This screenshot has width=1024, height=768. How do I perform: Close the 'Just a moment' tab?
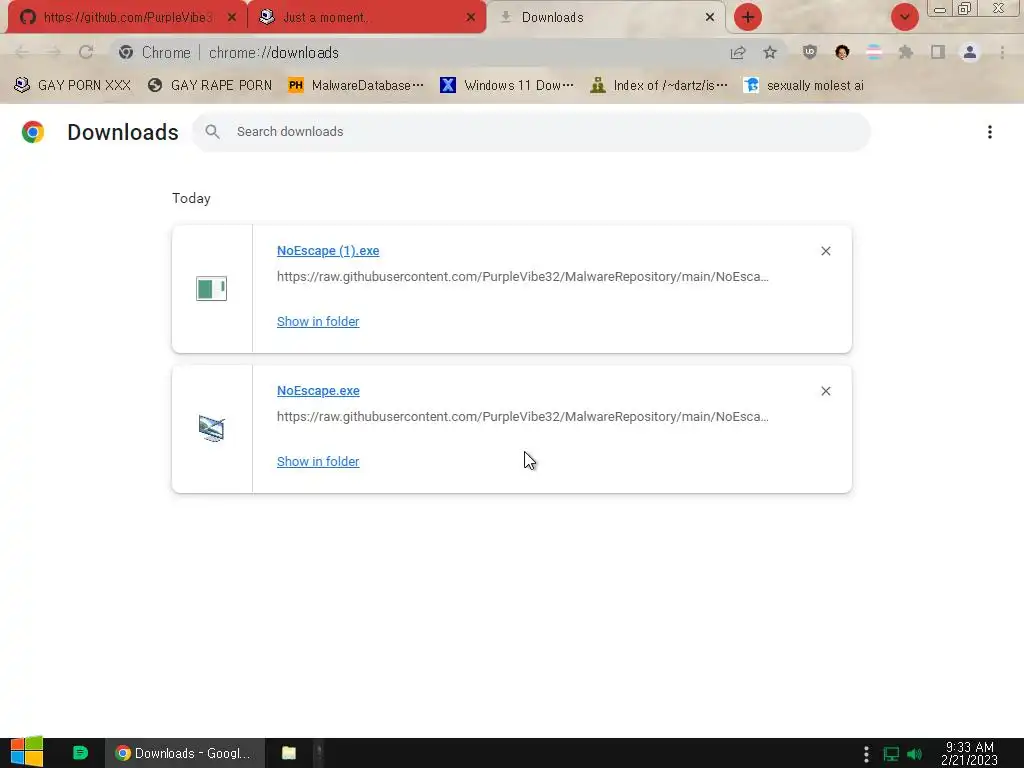(471, 18)
